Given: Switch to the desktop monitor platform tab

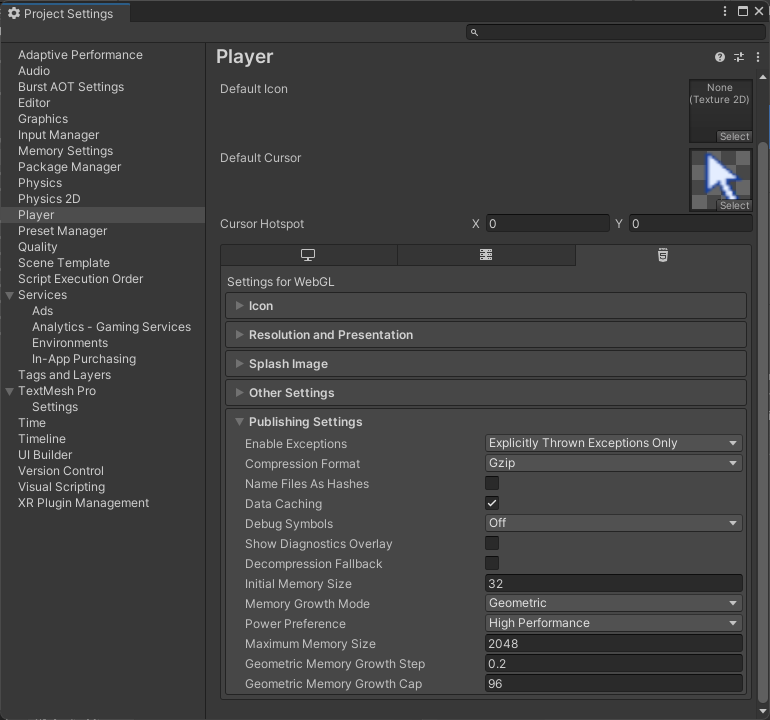Looking at the screenshot, I should pos(308,255).
